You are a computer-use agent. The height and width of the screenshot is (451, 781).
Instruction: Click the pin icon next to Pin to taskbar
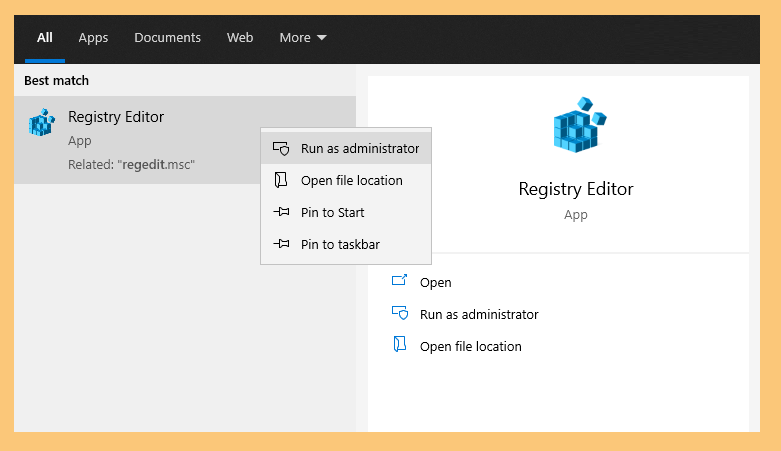point(281,244)
